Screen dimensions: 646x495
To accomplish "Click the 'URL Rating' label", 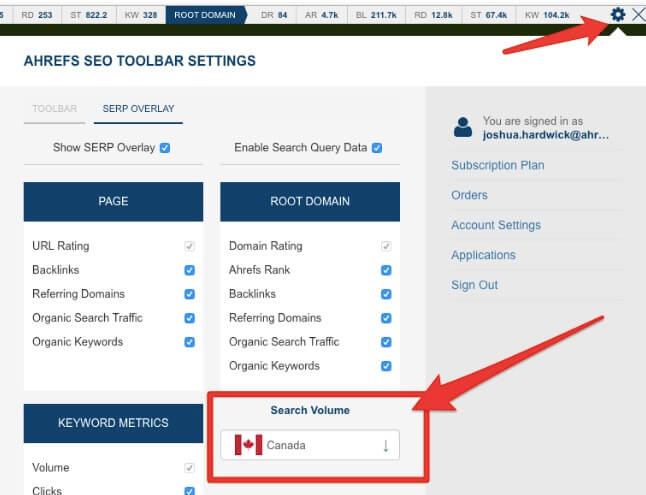I will [61, 246].
